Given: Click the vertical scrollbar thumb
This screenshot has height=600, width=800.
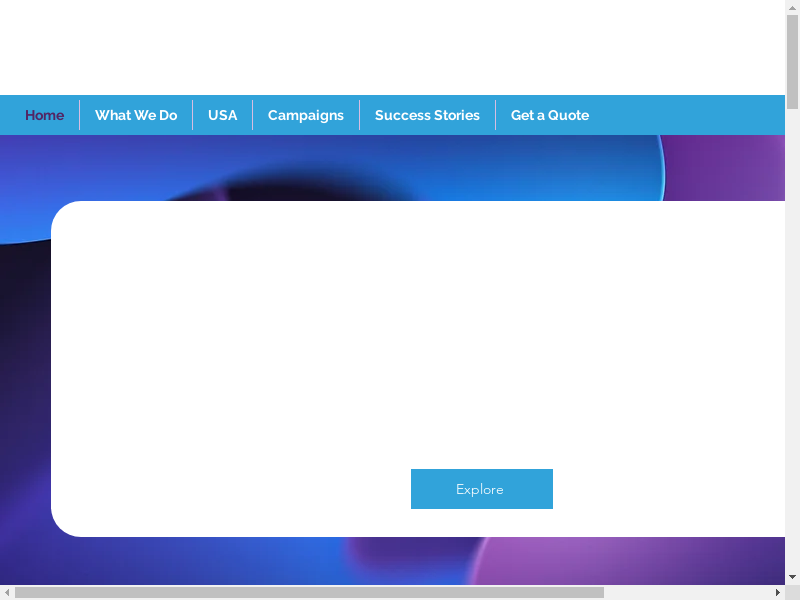Looking at the screenshot, I should (x=792, y=60).
